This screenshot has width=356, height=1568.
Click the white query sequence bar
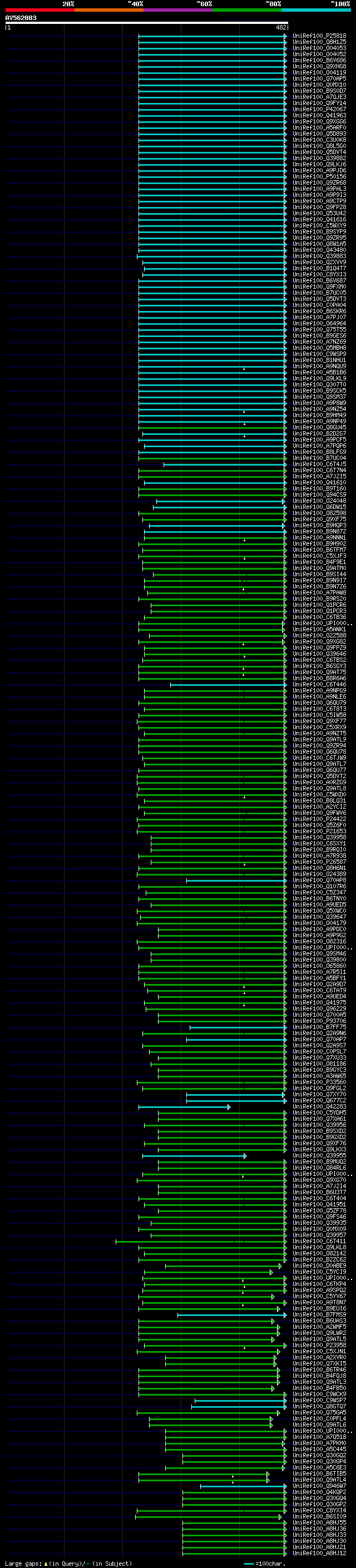point(147,23)
